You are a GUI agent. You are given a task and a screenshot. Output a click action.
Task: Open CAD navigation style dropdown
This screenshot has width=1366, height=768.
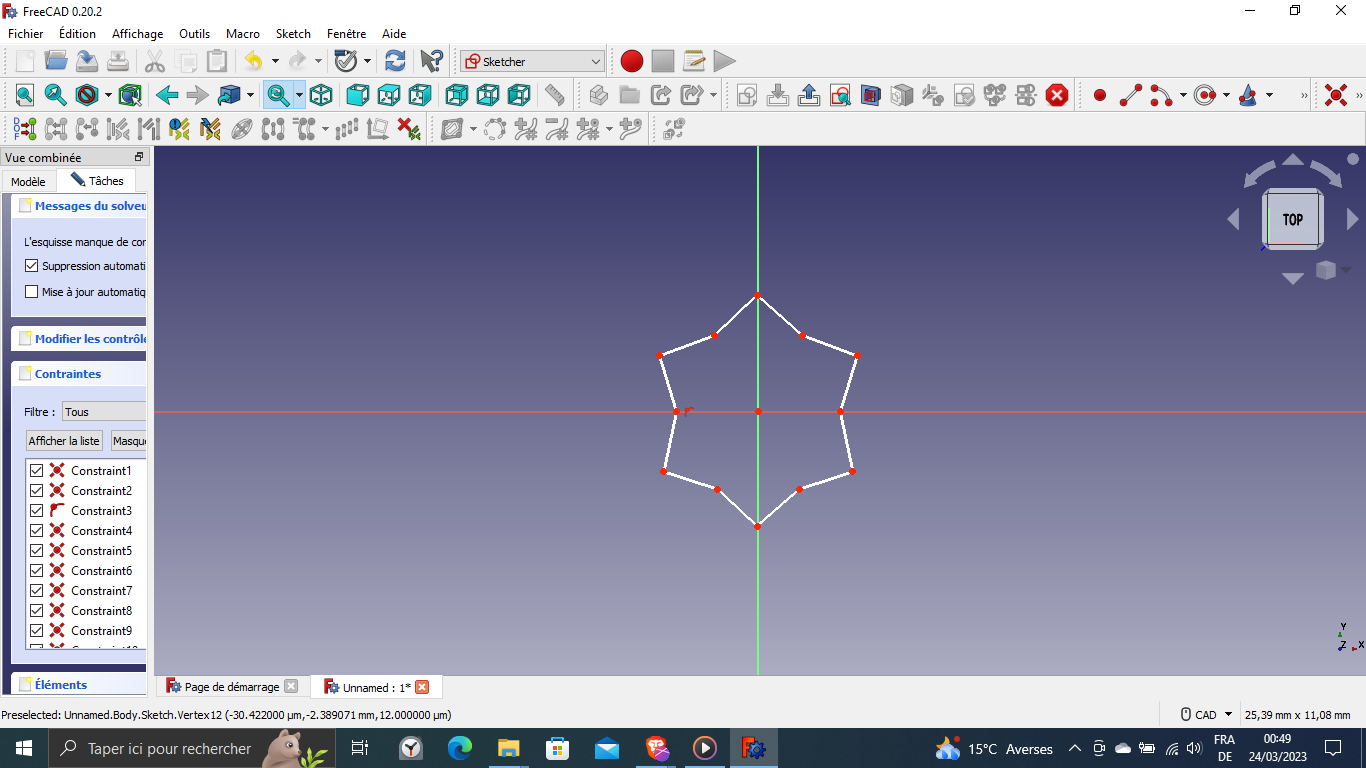1205,714
